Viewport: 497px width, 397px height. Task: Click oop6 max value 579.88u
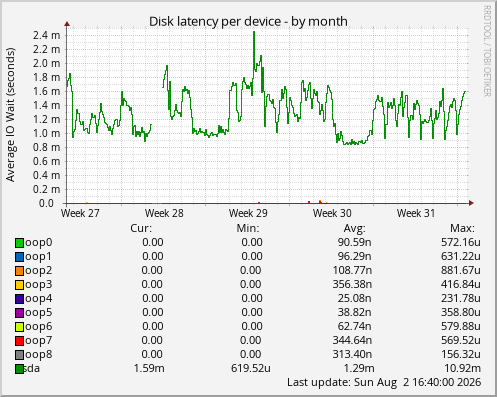pos(461,326)
